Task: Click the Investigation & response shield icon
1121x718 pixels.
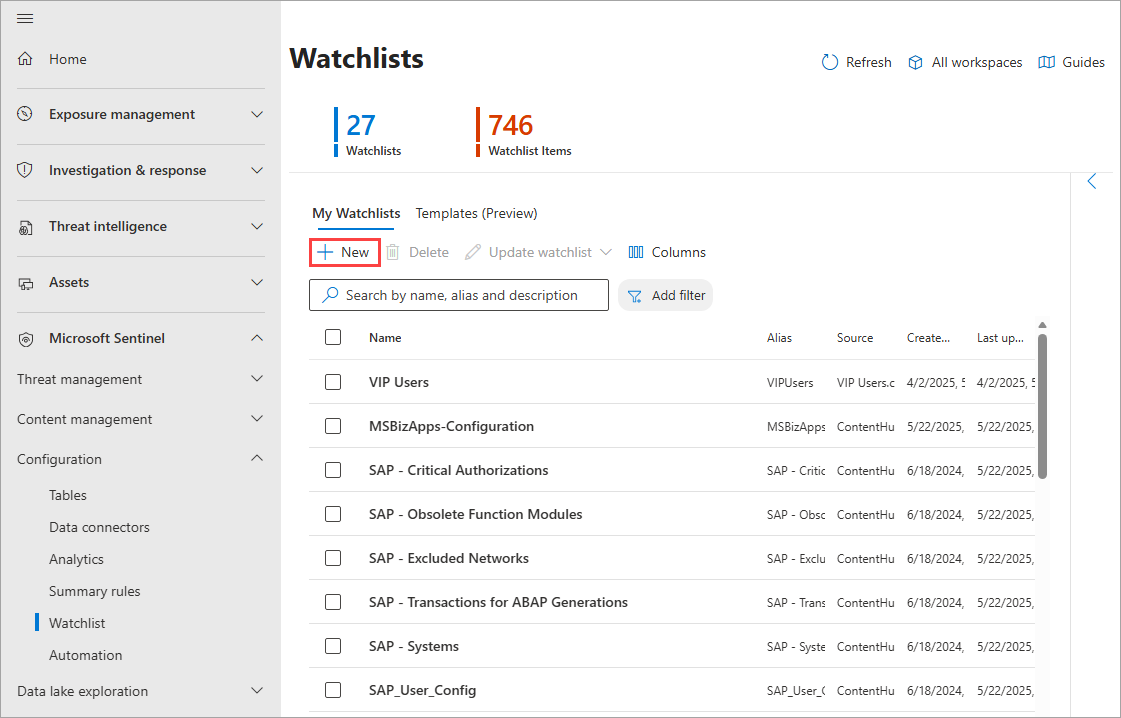Action: point(25,170)
